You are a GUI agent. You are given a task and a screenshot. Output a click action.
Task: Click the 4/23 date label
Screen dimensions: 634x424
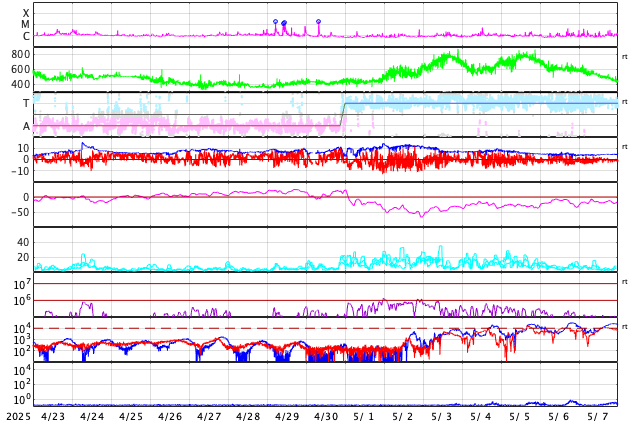point(53,417)
